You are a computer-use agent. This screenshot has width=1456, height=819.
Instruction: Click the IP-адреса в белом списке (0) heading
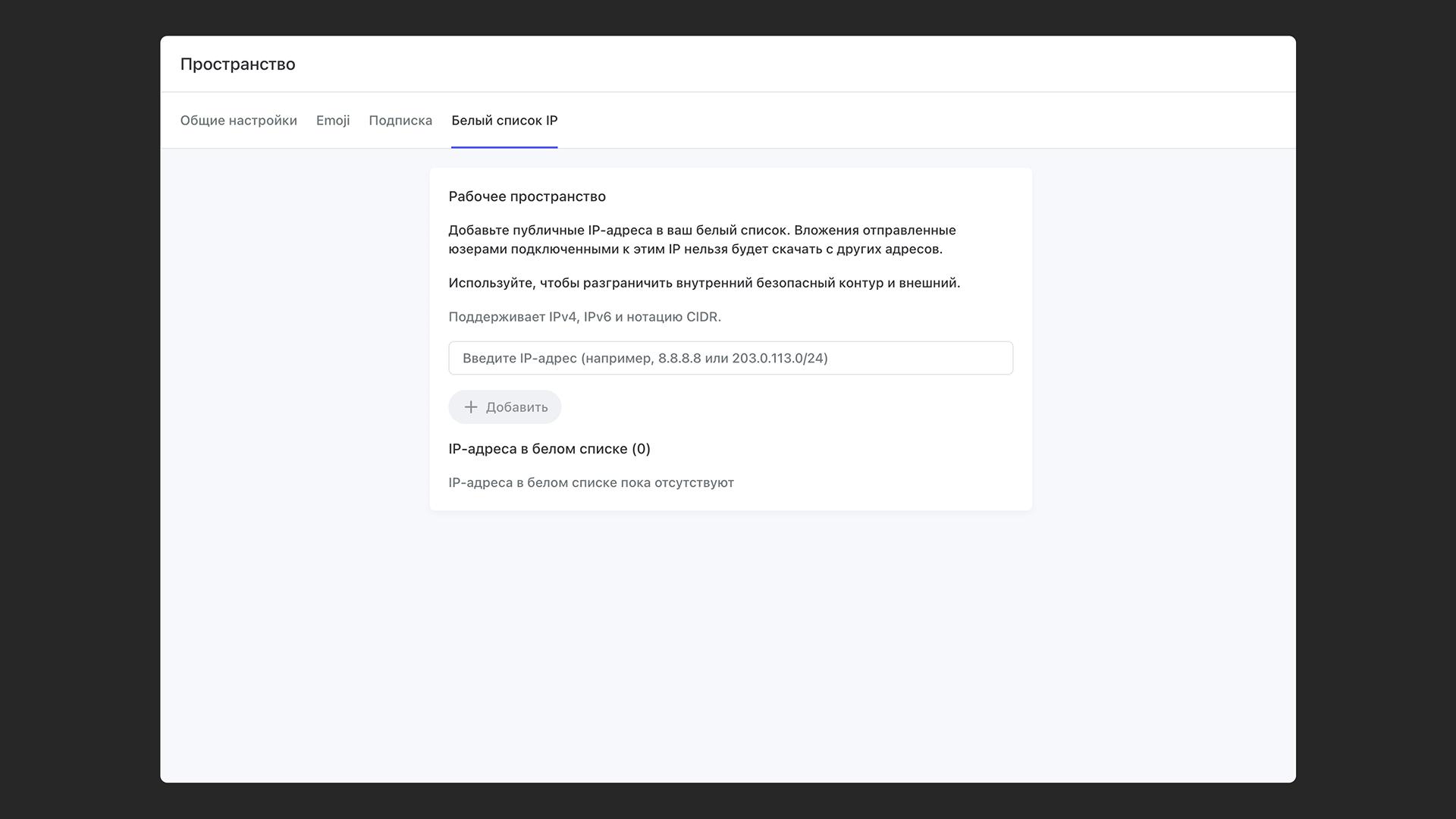(549, 449)
